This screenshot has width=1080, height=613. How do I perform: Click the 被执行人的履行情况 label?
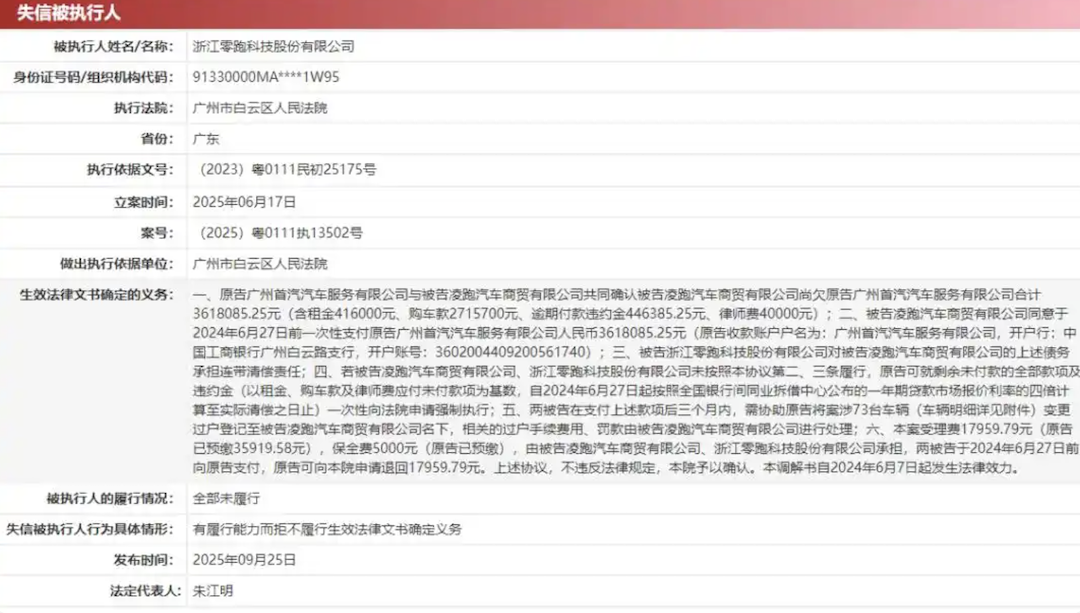click(x=110, y=498)
